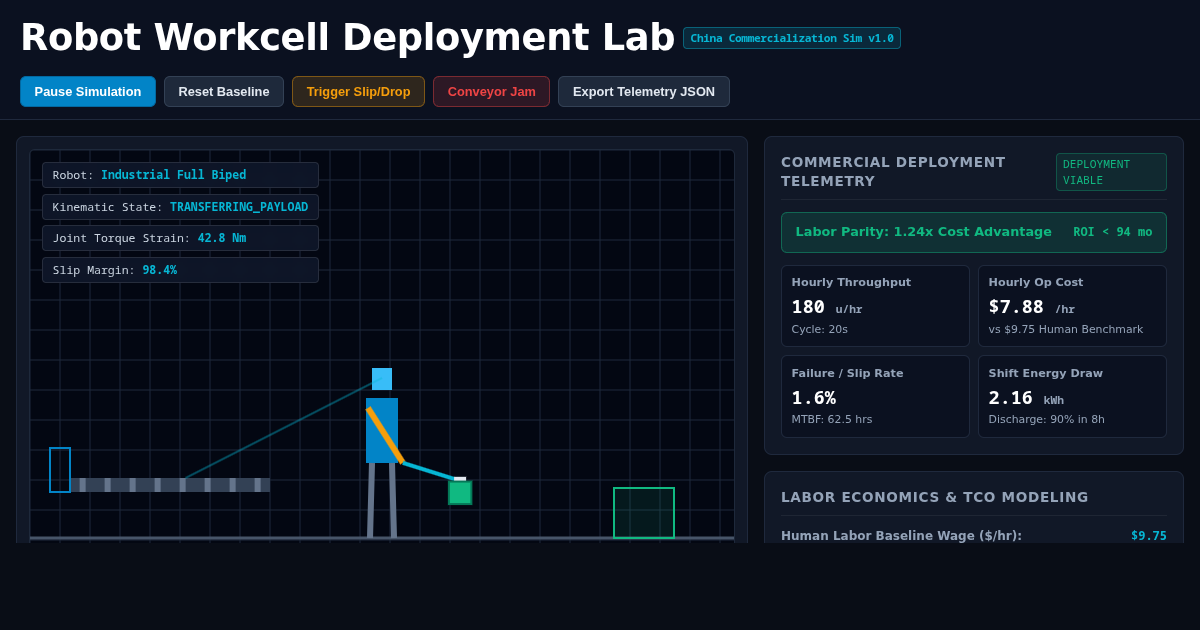Open the Hourly Throughput card
1200x630 pixels.
point(875,306)
